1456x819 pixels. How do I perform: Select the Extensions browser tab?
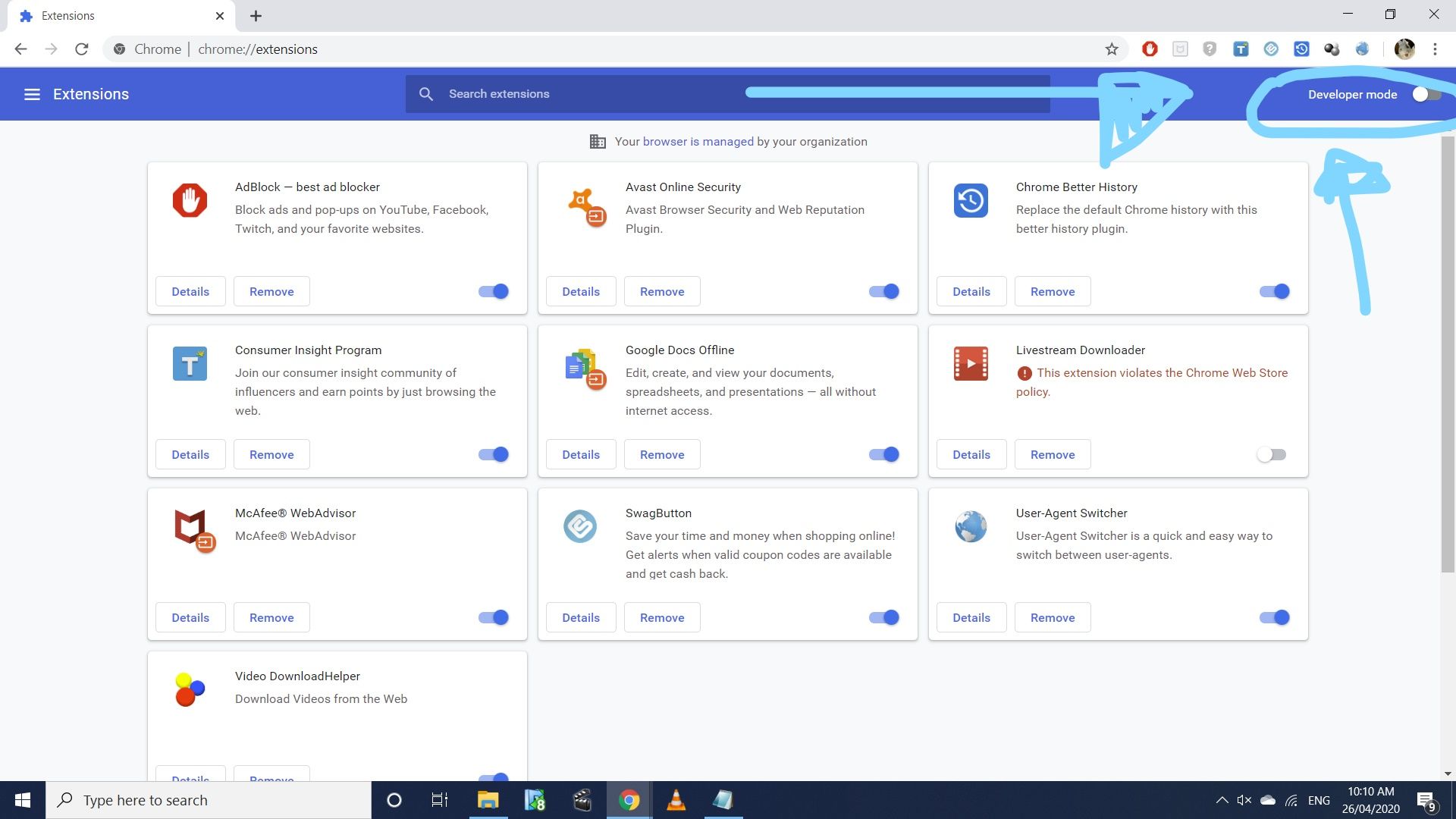point(114,16)
